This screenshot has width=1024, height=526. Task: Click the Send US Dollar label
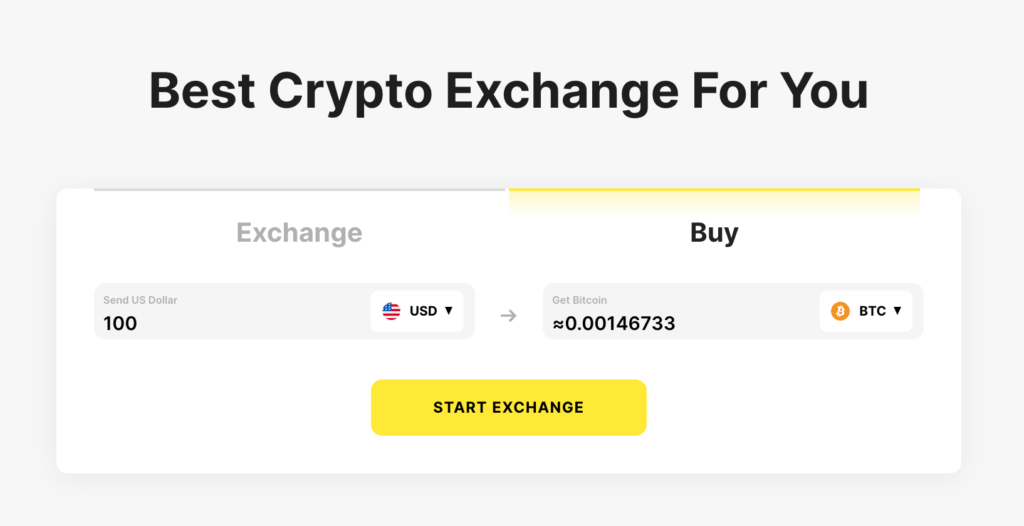[x=140, y=299]
